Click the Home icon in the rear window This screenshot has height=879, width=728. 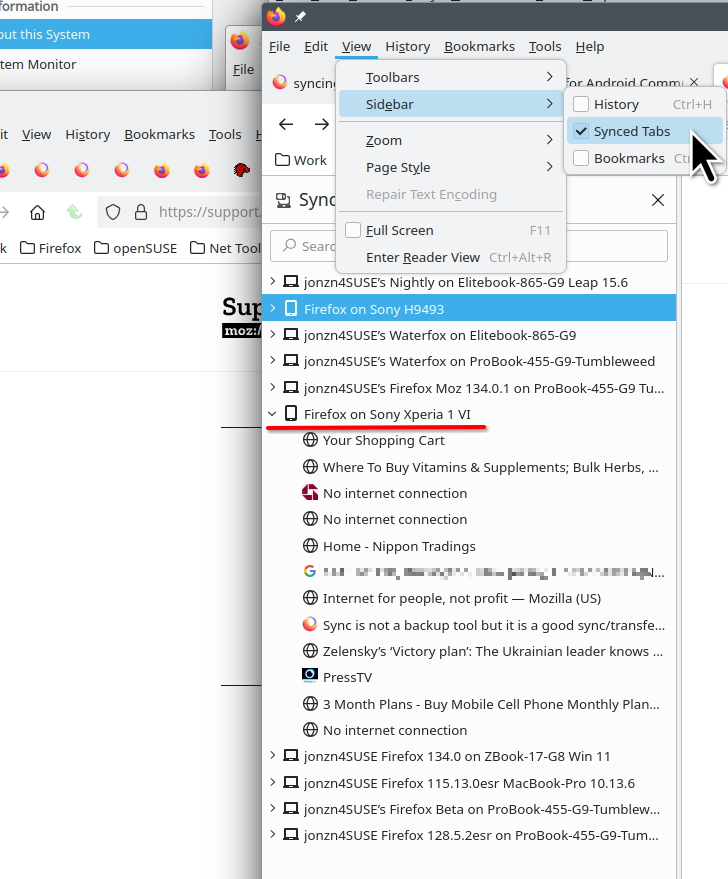click(x=38, y=212)
